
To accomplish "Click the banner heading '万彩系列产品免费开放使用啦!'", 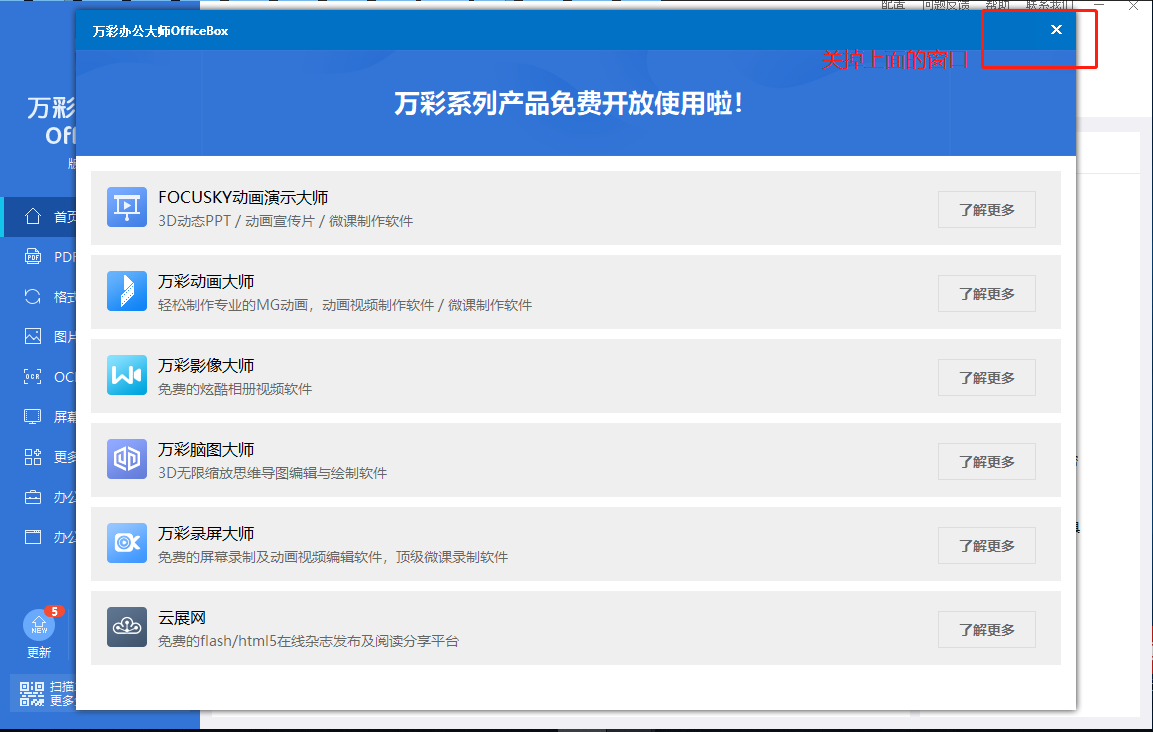I will [x=568, y=103].
